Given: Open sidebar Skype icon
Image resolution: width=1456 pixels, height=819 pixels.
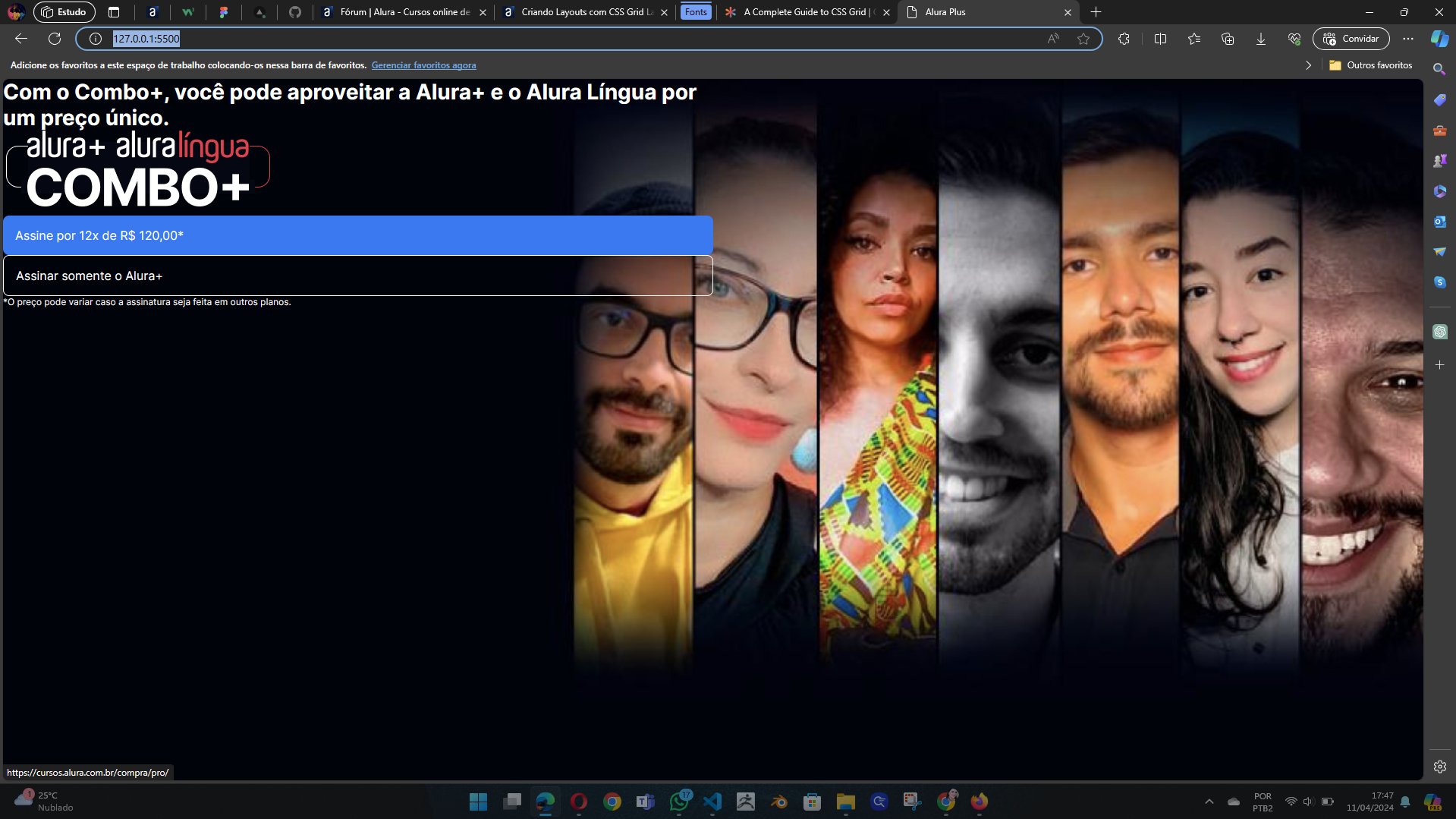Looking at the screenshot, I should (1439, 282).
